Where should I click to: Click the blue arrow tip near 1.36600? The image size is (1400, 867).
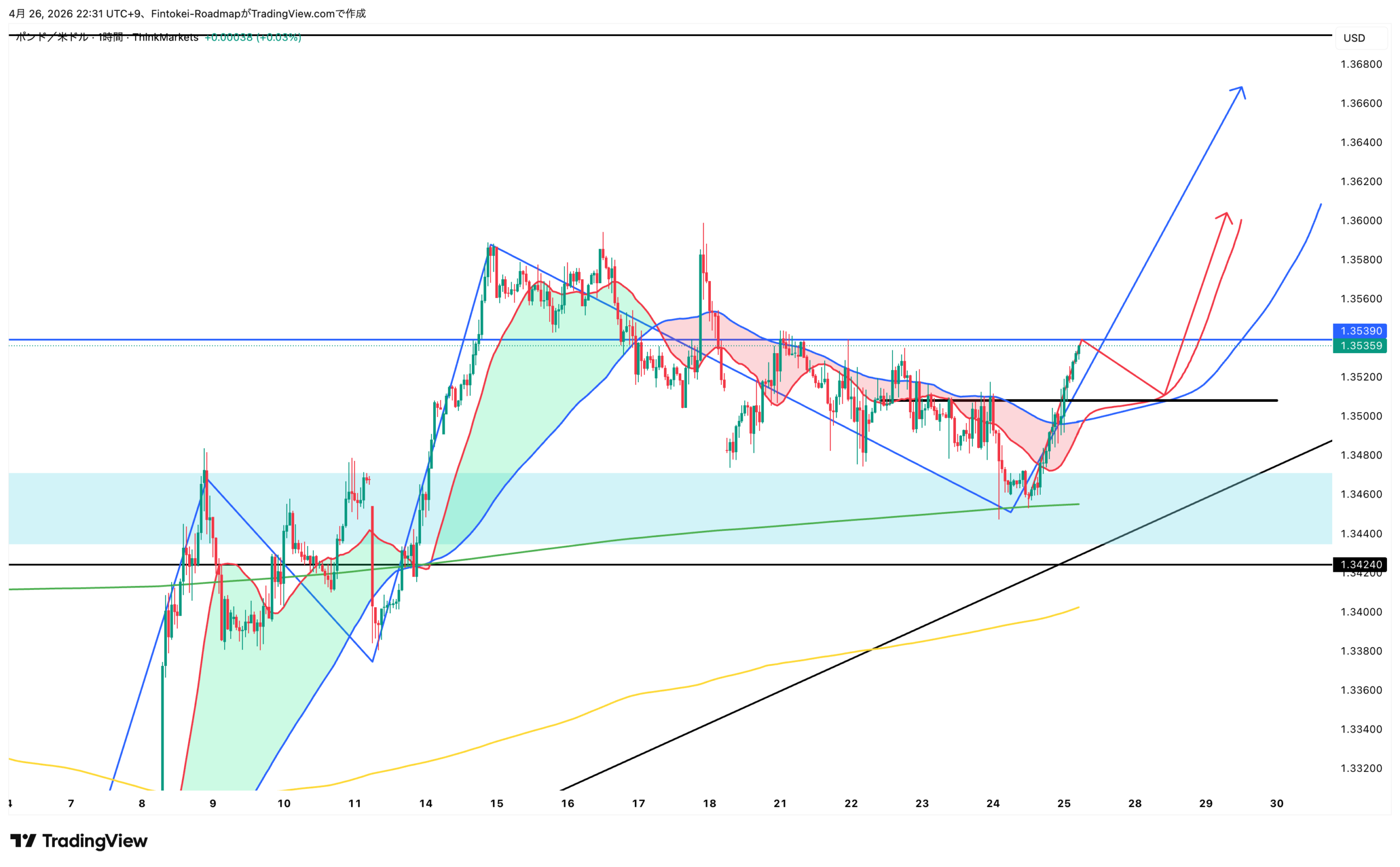pos(1241,87)
